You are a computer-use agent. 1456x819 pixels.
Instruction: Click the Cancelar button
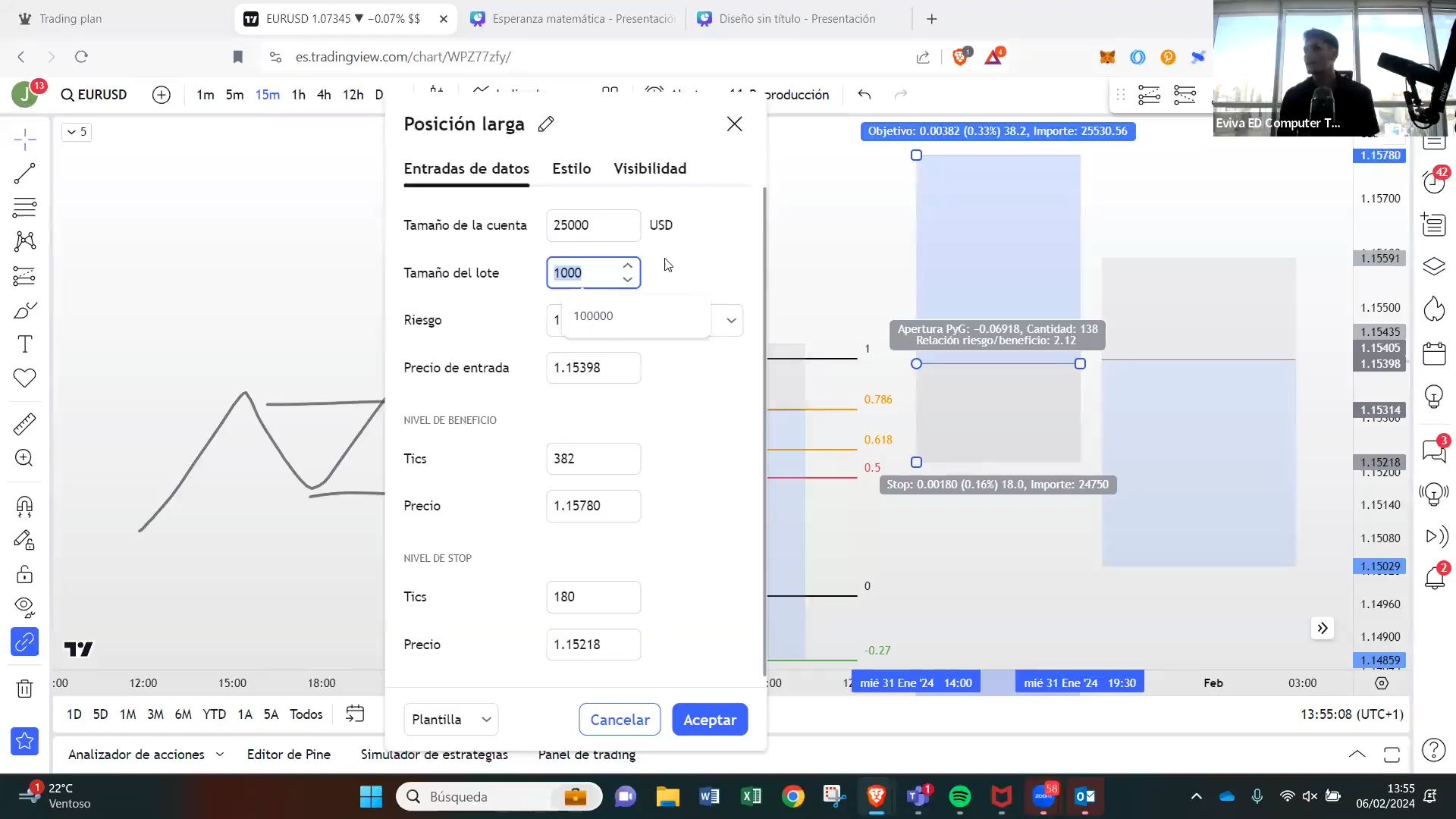coord(620,720)
